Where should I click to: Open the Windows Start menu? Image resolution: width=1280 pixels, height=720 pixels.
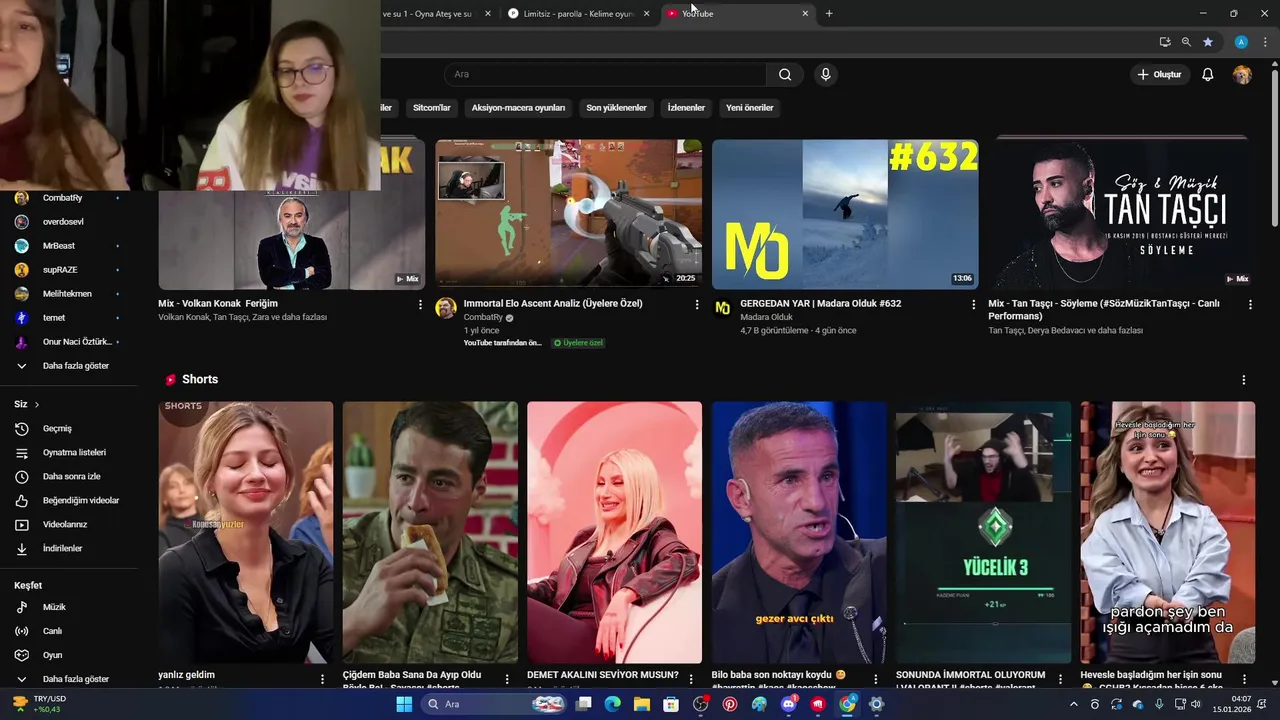pyautogui.click(x=404, y=704)
